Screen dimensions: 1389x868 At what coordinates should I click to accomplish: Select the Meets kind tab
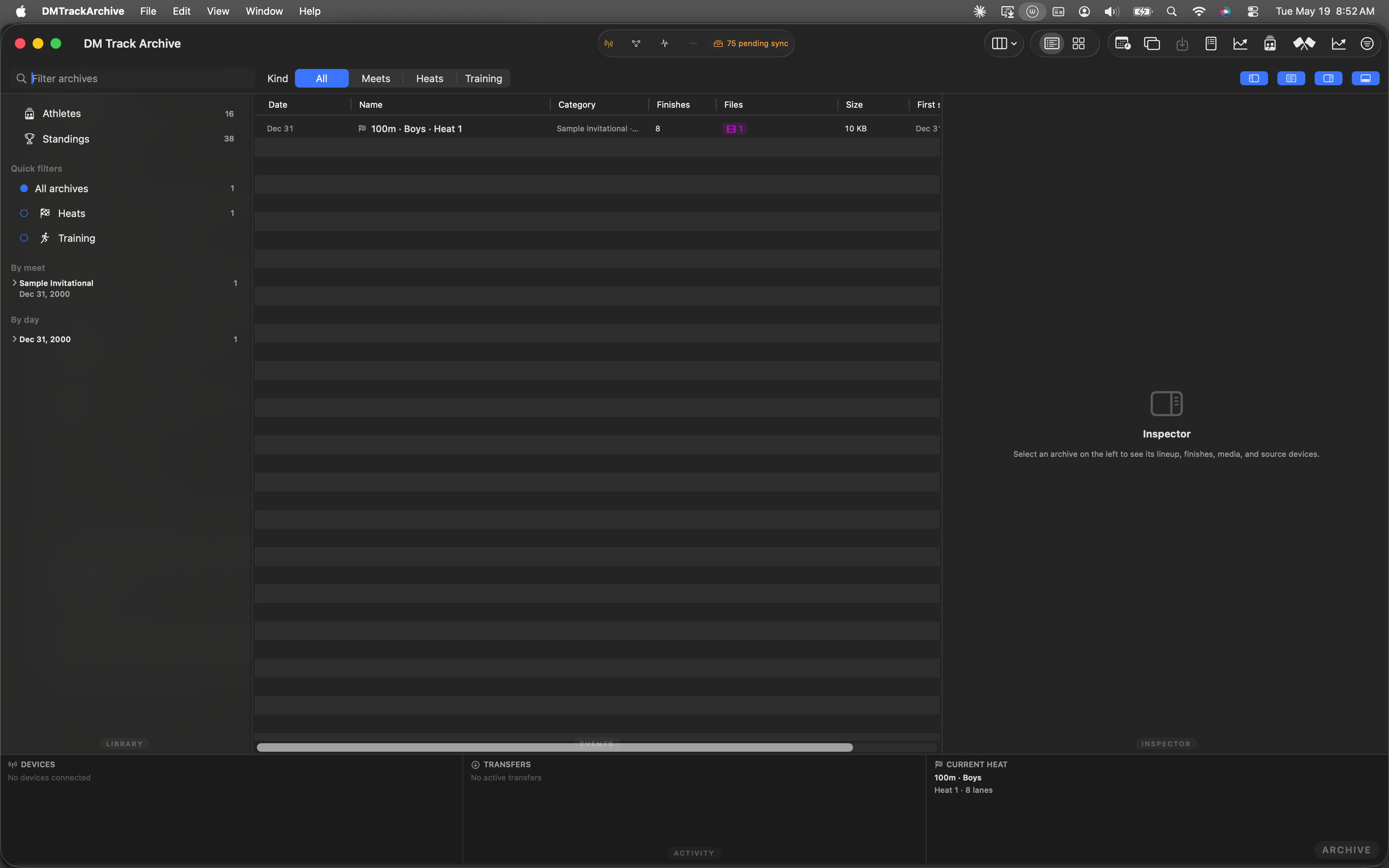pos(376,79)
